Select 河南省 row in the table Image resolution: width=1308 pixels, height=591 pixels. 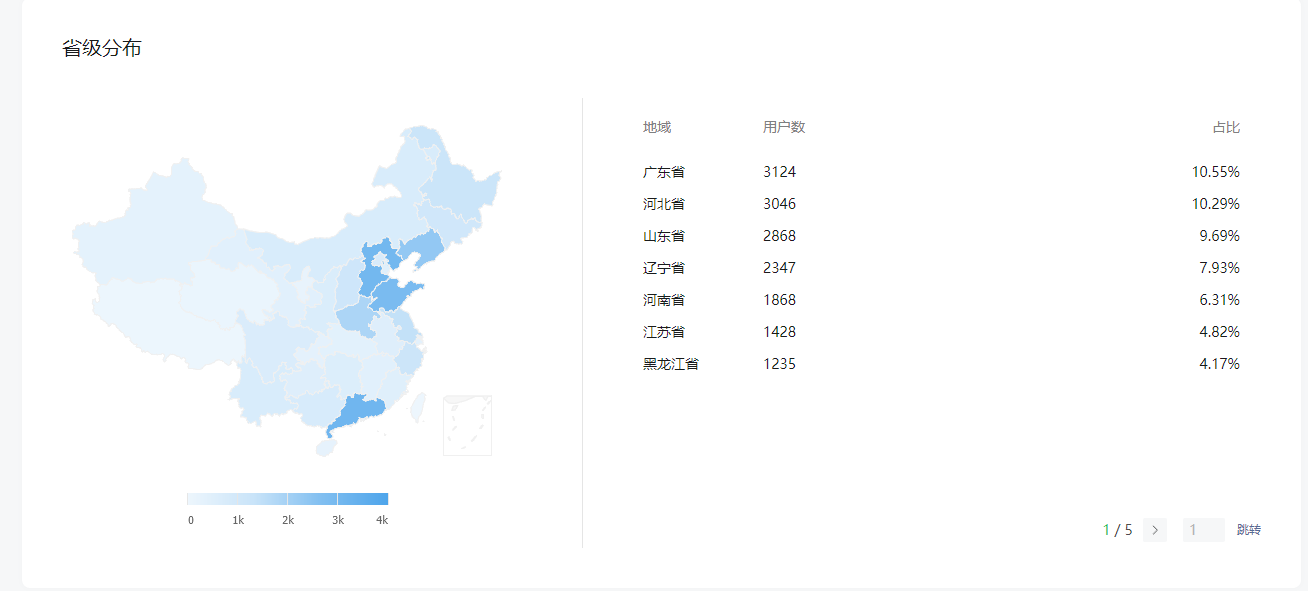941,300
